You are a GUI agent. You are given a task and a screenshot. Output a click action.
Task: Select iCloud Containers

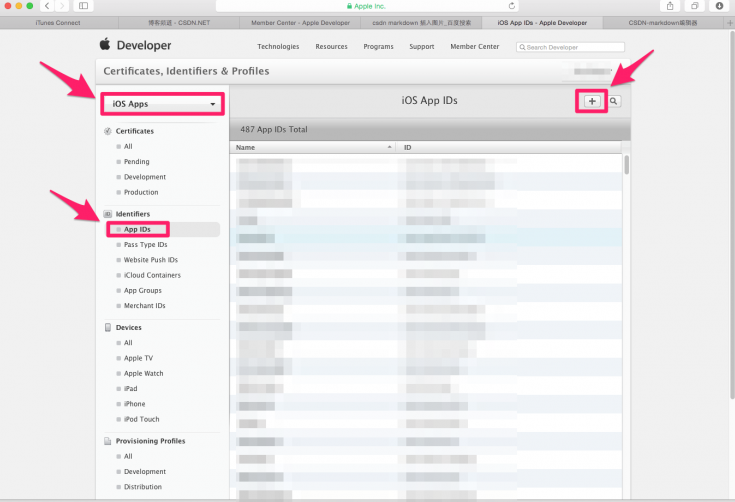point(152,275)
